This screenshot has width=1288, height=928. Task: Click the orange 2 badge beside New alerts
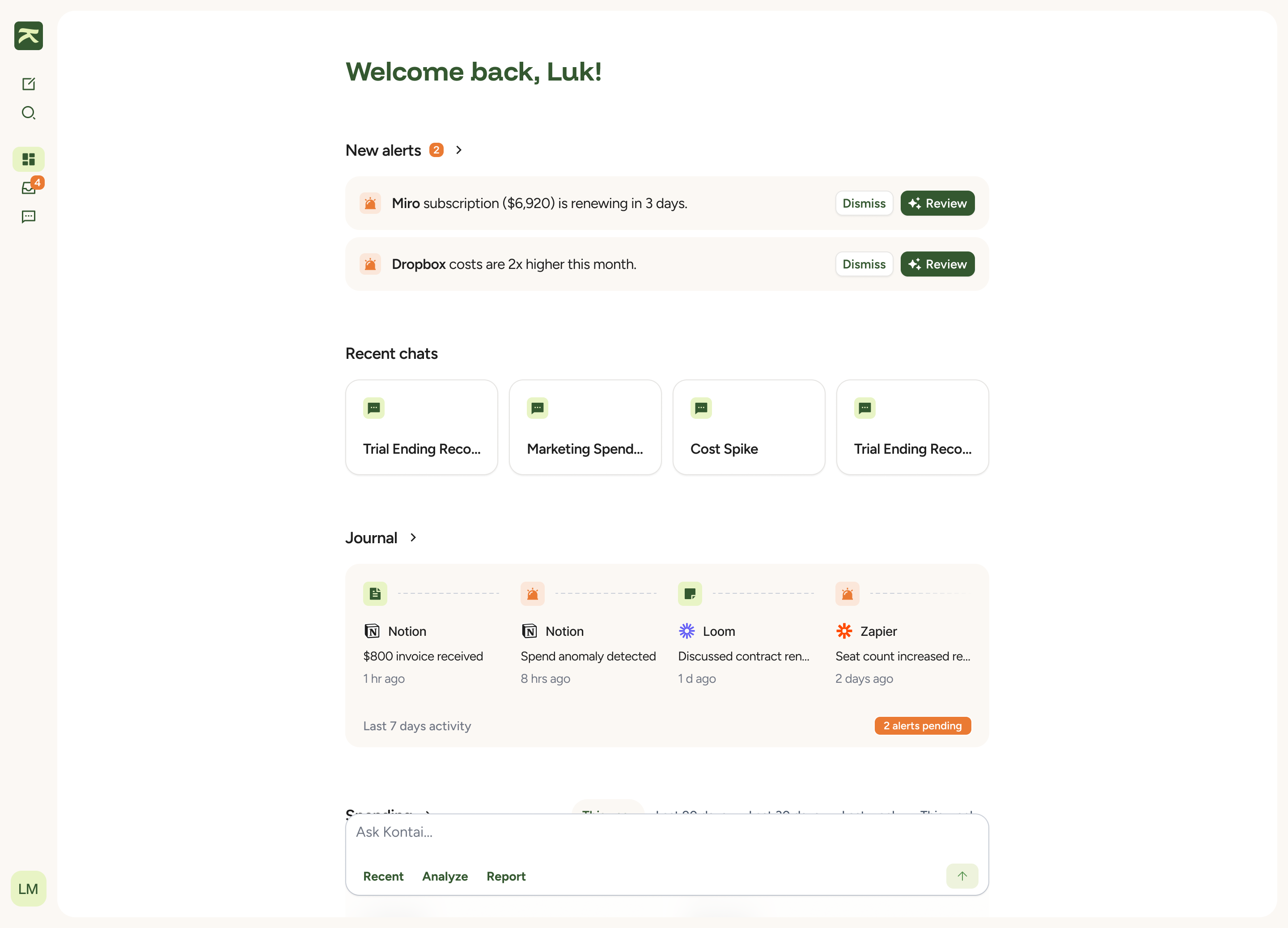(x=436, y=150)
